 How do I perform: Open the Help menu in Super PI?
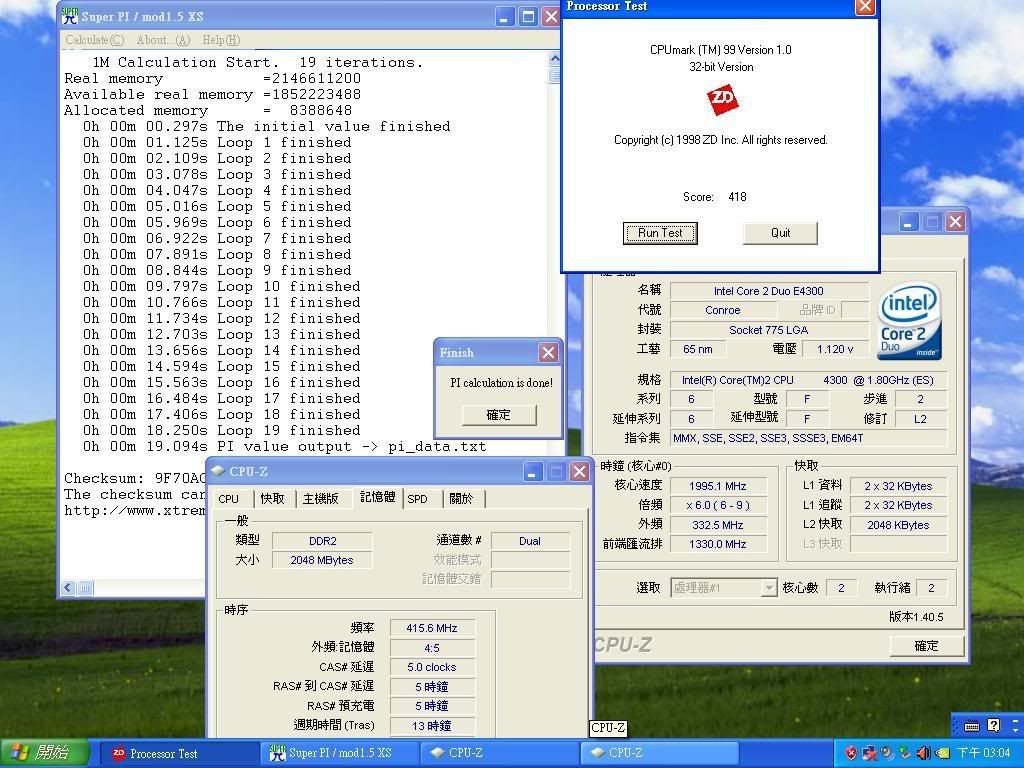coord(220,40)
